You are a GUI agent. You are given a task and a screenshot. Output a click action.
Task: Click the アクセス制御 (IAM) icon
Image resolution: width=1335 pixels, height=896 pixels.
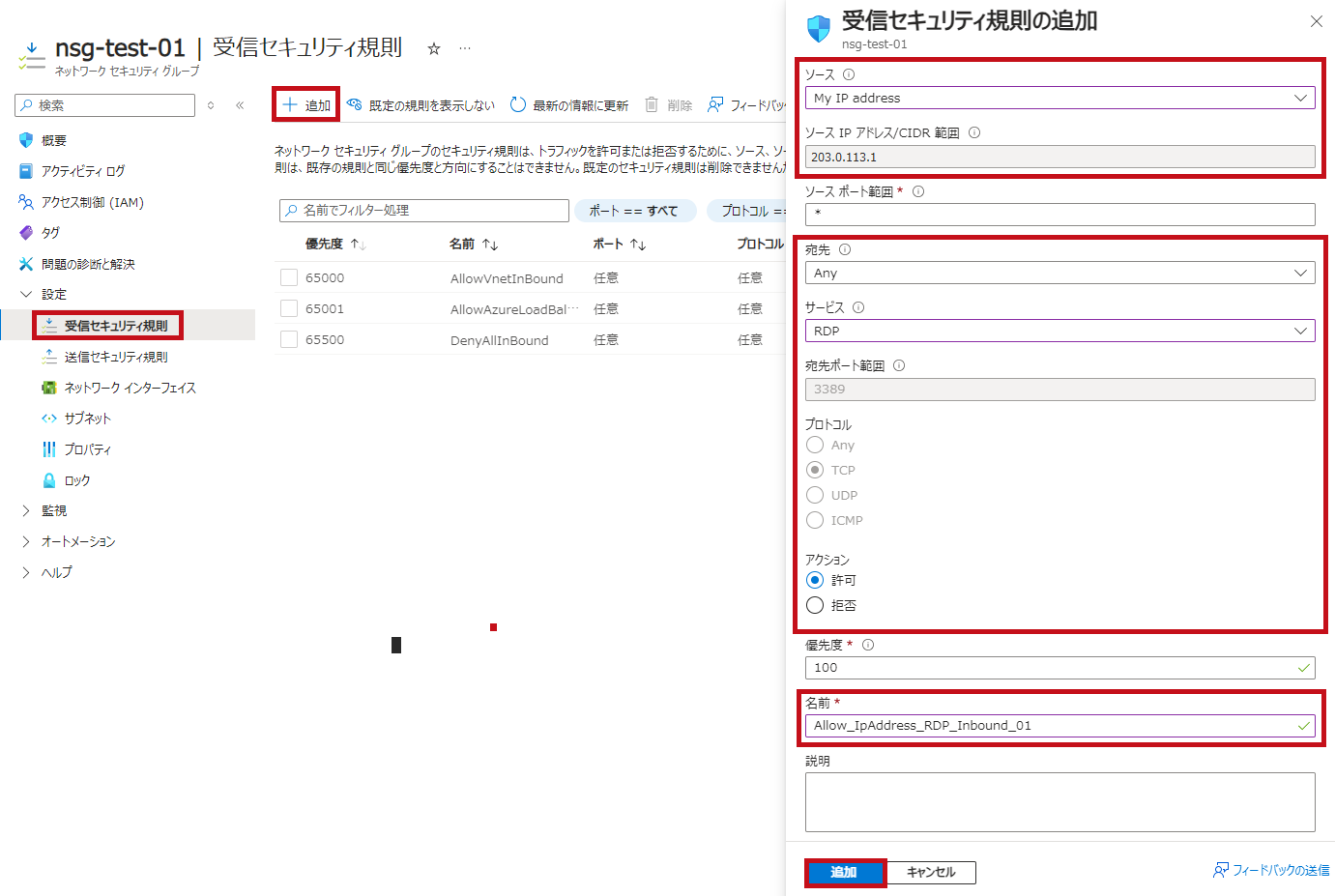click(26, 202)
